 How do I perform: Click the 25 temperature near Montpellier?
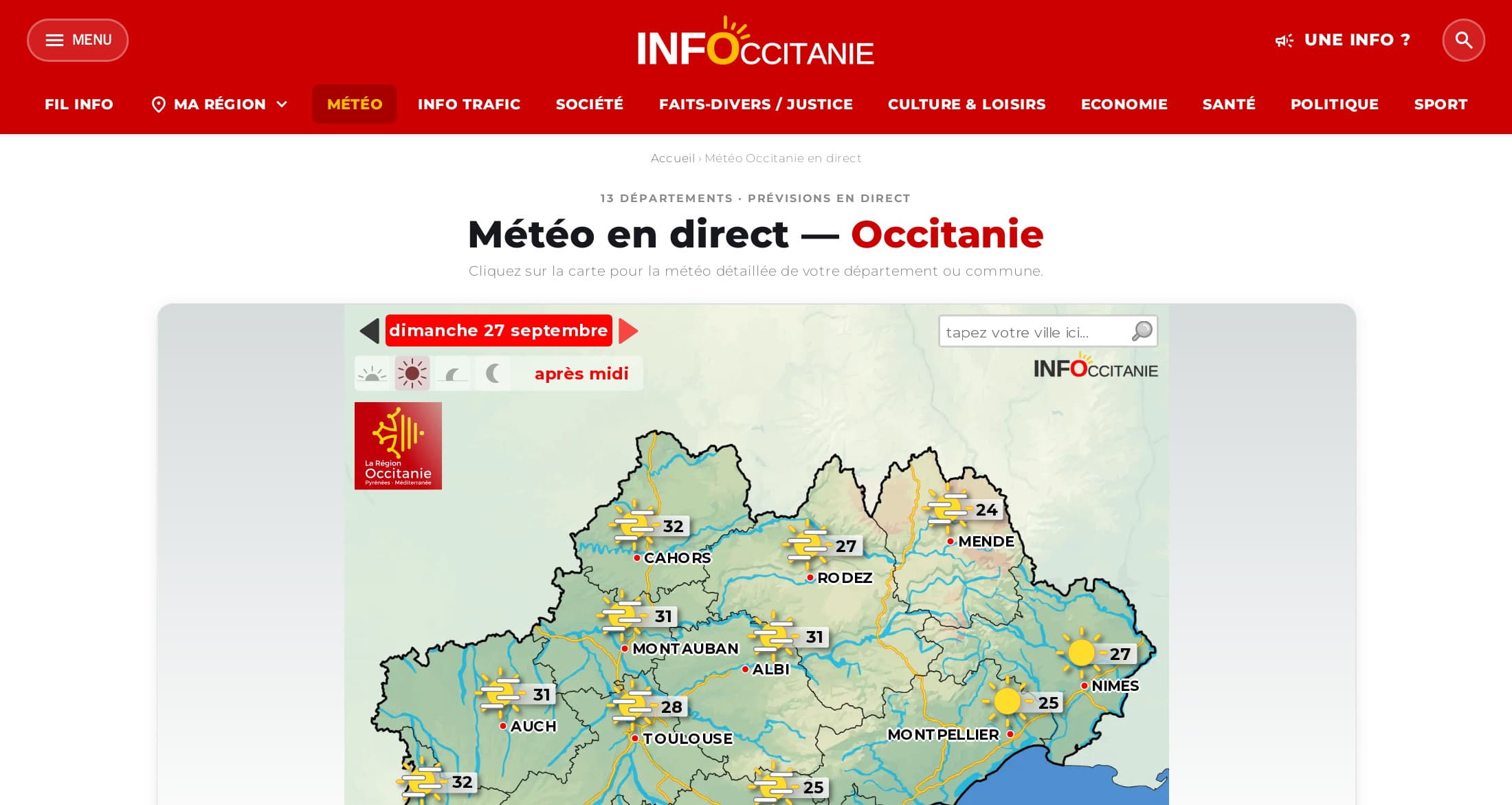point(1048,703)
